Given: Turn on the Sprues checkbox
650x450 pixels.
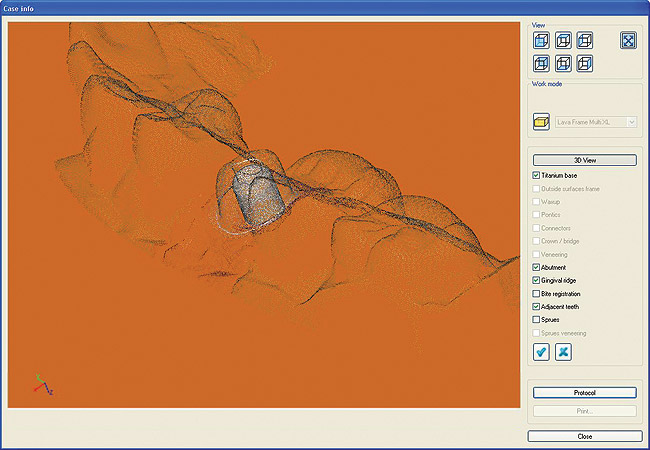Looking at the screenshot, I should click(x=538, y=320).
